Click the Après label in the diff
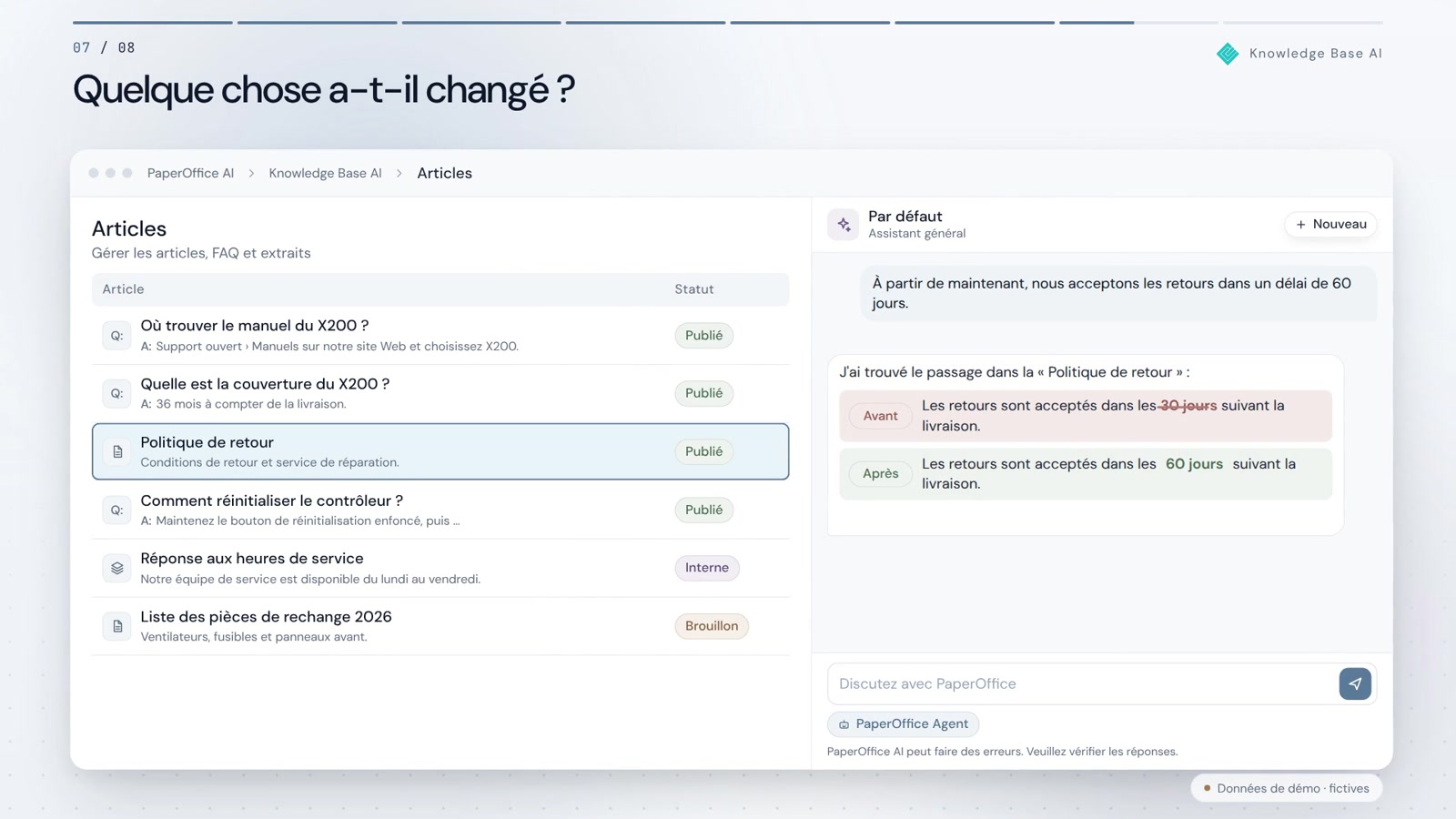Image resolution: width=1456 pixels, height=819 pixels. 880,474
